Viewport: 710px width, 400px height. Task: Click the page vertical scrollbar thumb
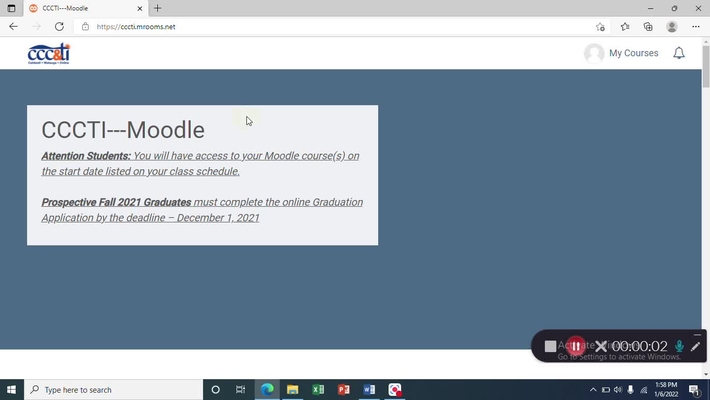click(706, 66)
